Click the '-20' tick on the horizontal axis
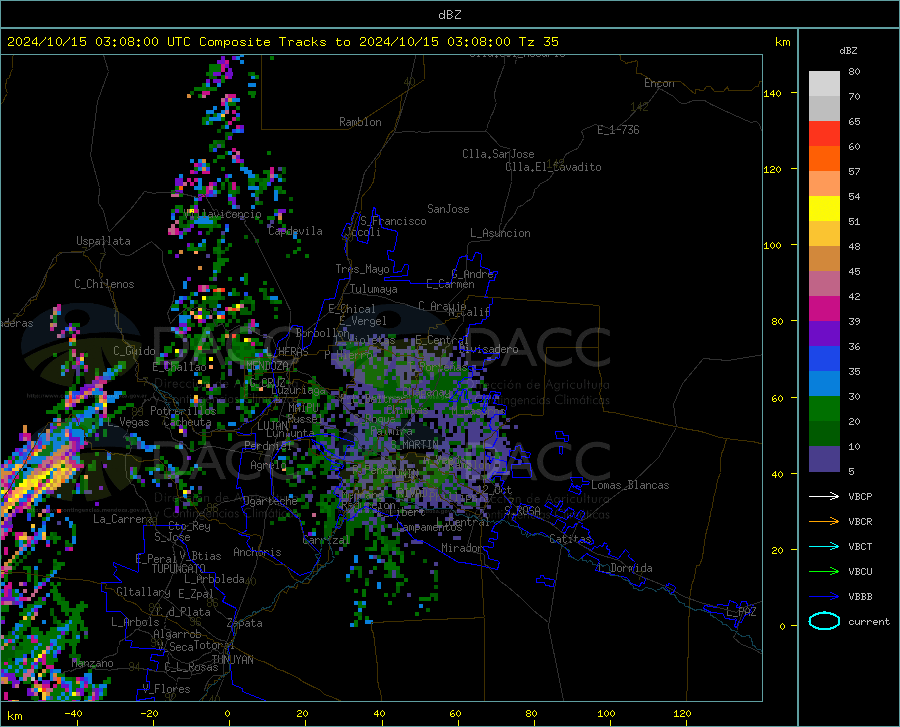 [149, 713]
